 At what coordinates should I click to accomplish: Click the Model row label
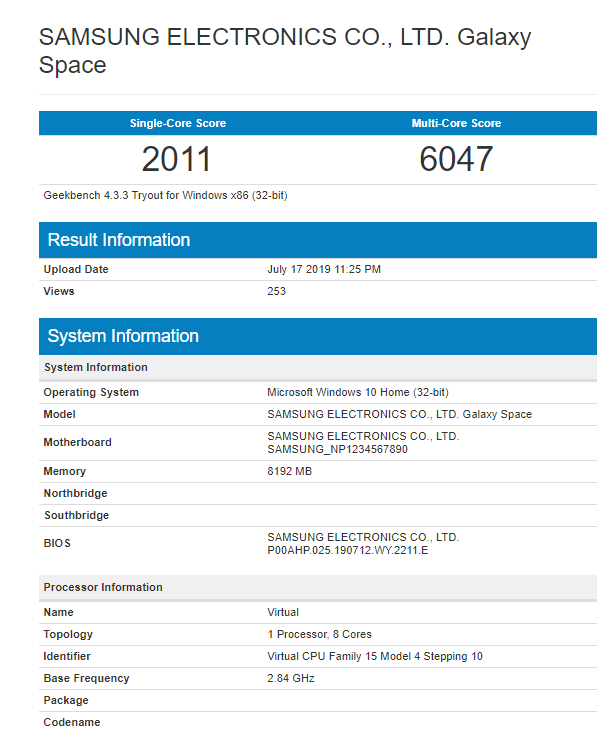(59, 414)
